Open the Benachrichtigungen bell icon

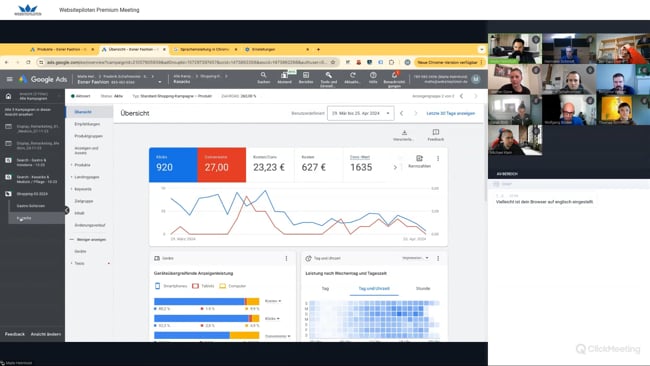pos(394,78)
